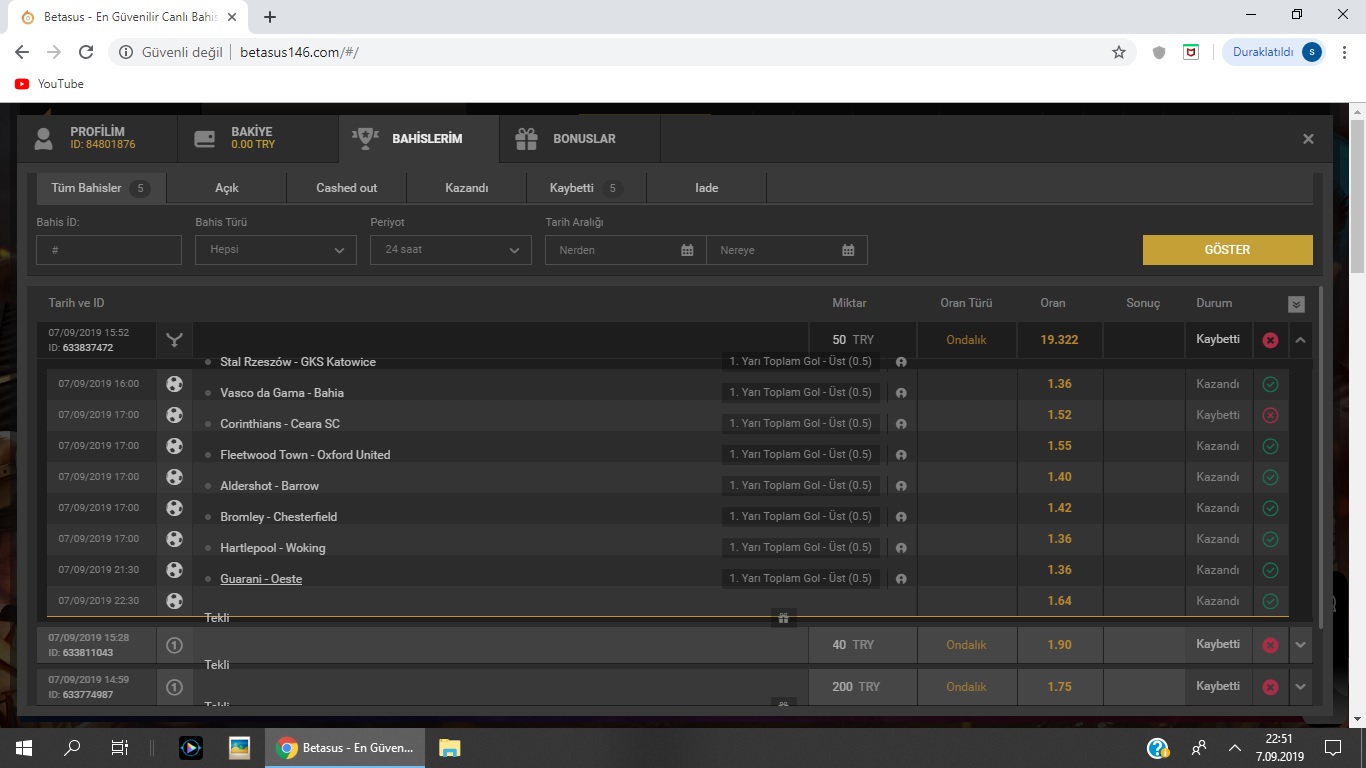
Task: Open the Bakiye tab
Action: [258, 138]
